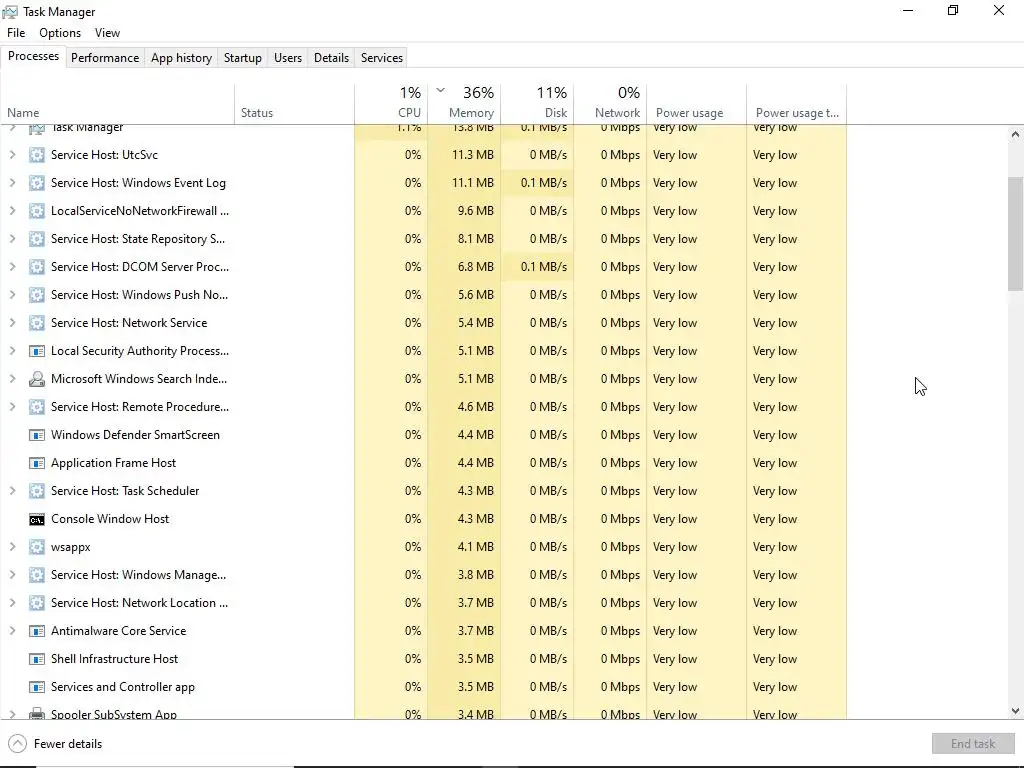The height and width of the screenshot is (768, 1024).
Task: Sort by the Status column header
Action: coord(295,104)
